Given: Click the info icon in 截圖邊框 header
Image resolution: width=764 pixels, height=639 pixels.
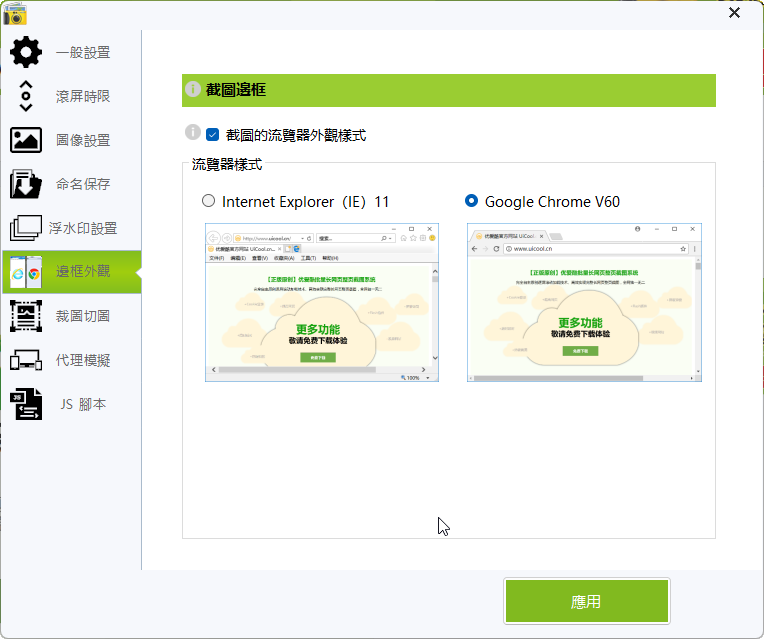Looking at the screenshot, I should [193, 89].
